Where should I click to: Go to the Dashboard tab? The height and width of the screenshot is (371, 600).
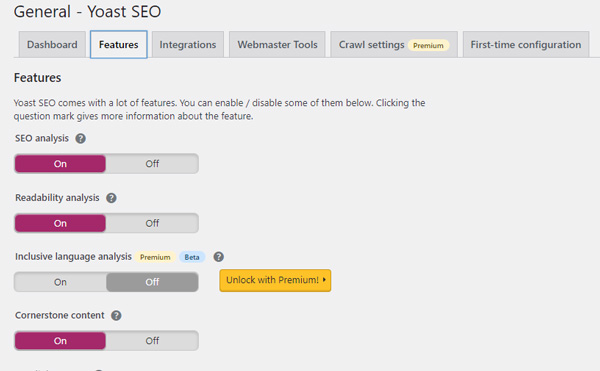52,45
